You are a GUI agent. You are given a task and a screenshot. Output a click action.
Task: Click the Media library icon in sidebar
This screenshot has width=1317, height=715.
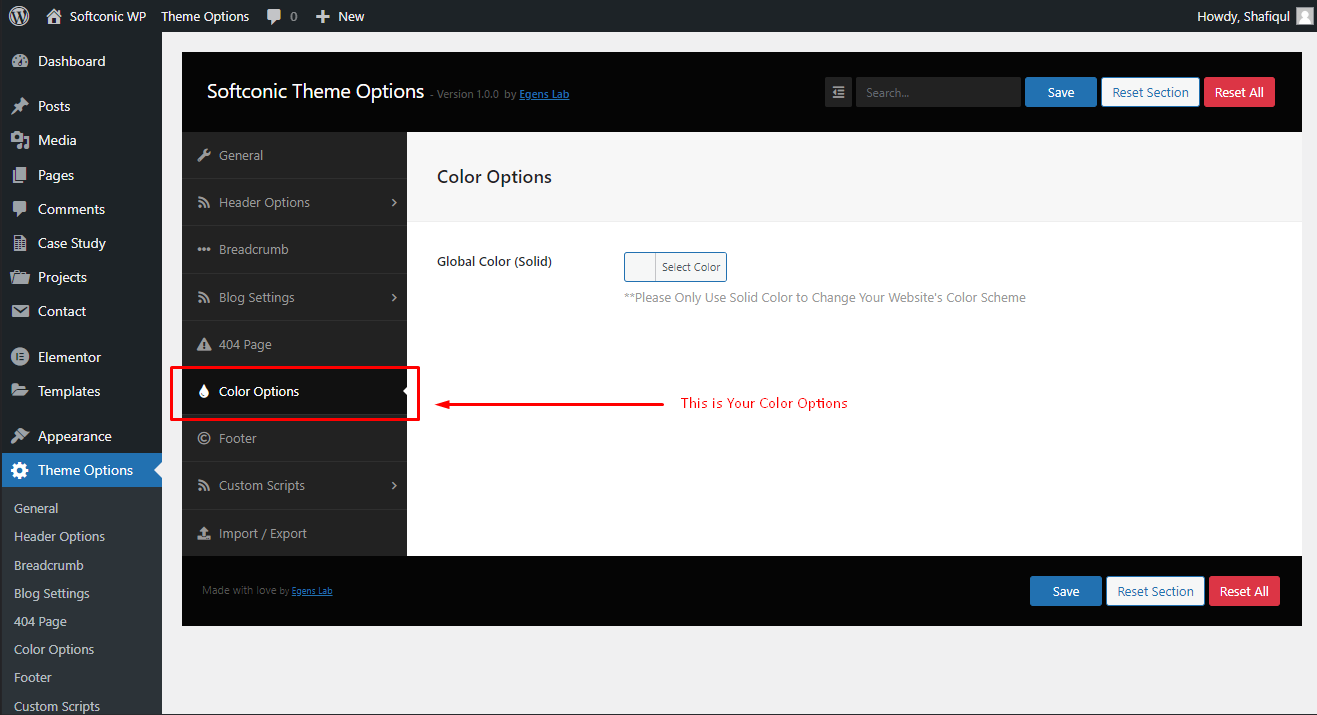(x=20, y=140)
